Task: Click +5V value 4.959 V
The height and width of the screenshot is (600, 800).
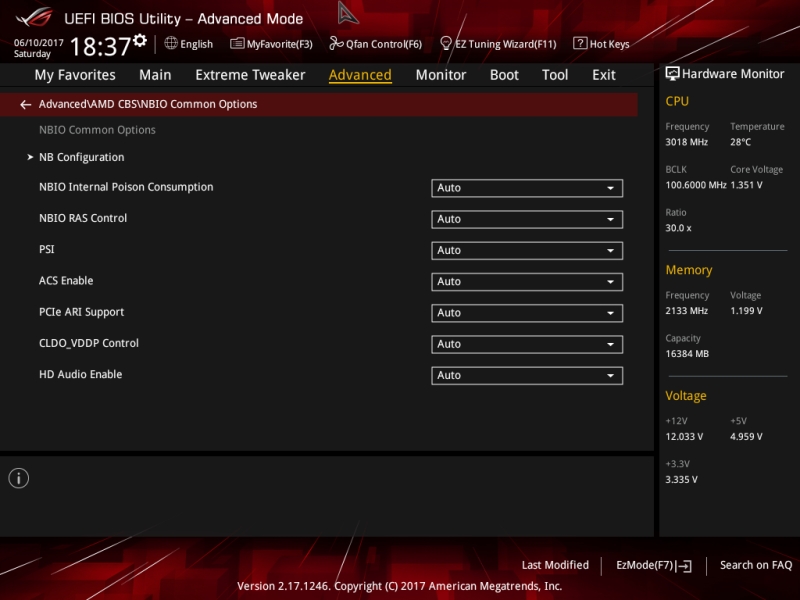Action: pyautogui.click(x=746, y=437)
